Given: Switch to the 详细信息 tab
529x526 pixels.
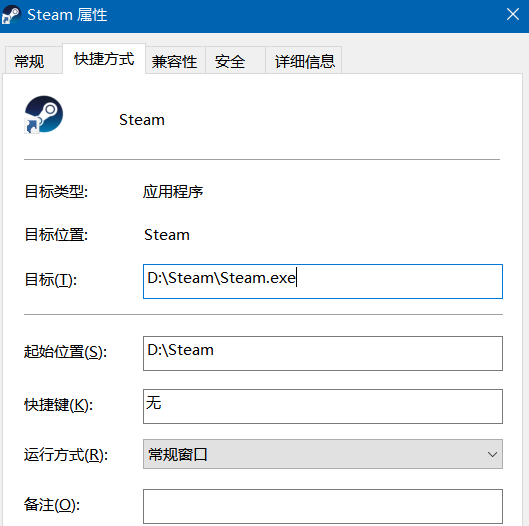Looking at the screenshot, I should pyautogui.click(x=305, y=61).
